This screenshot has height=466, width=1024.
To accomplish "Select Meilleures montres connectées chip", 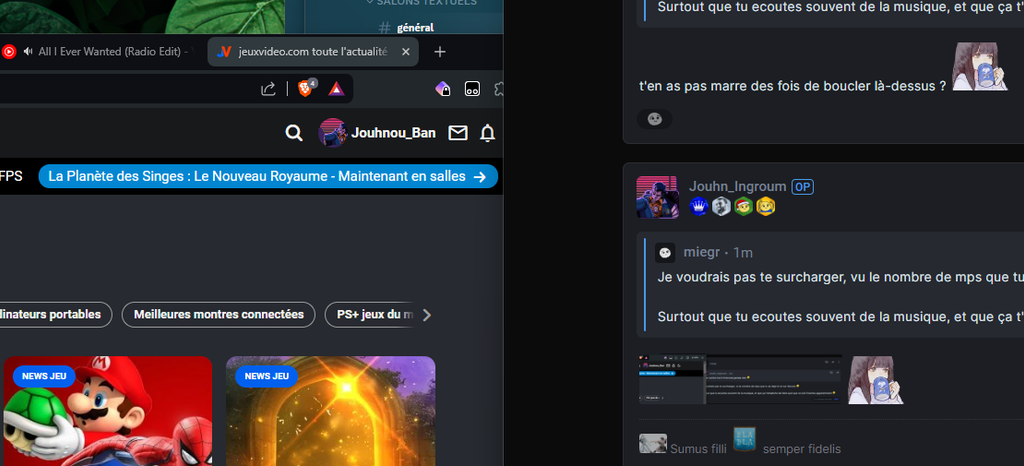I will click(x=219, y=315).
